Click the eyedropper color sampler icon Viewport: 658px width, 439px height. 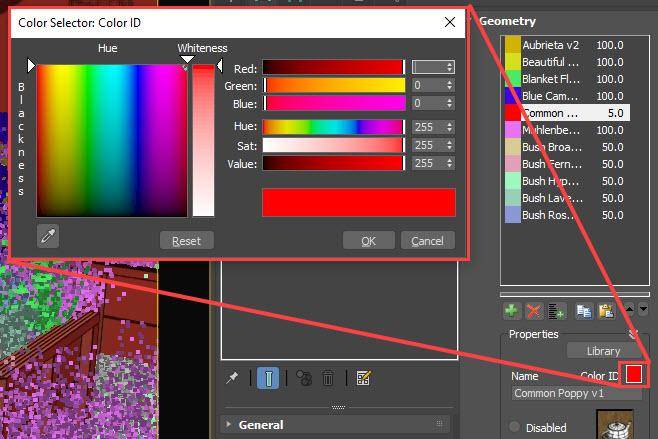(x=48, y=236)
